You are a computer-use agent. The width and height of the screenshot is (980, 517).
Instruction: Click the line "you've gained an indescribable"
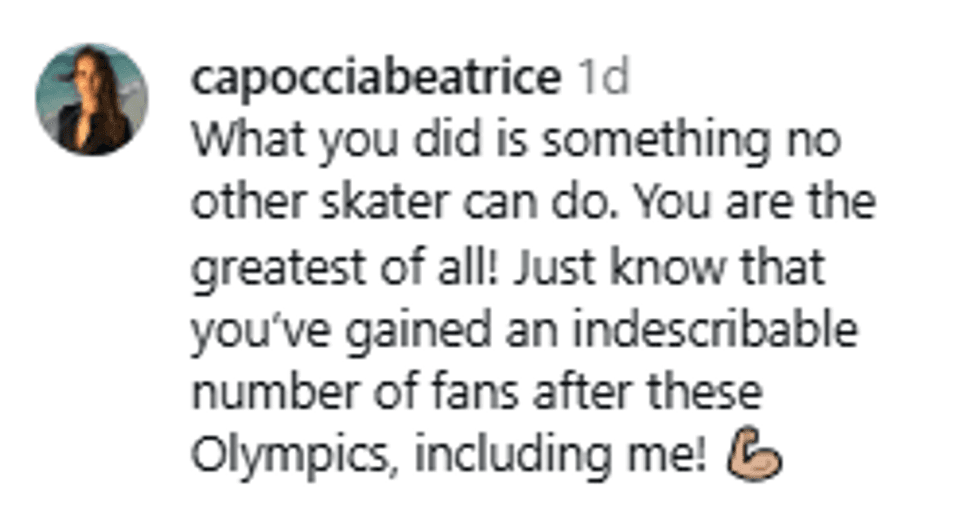524,331
